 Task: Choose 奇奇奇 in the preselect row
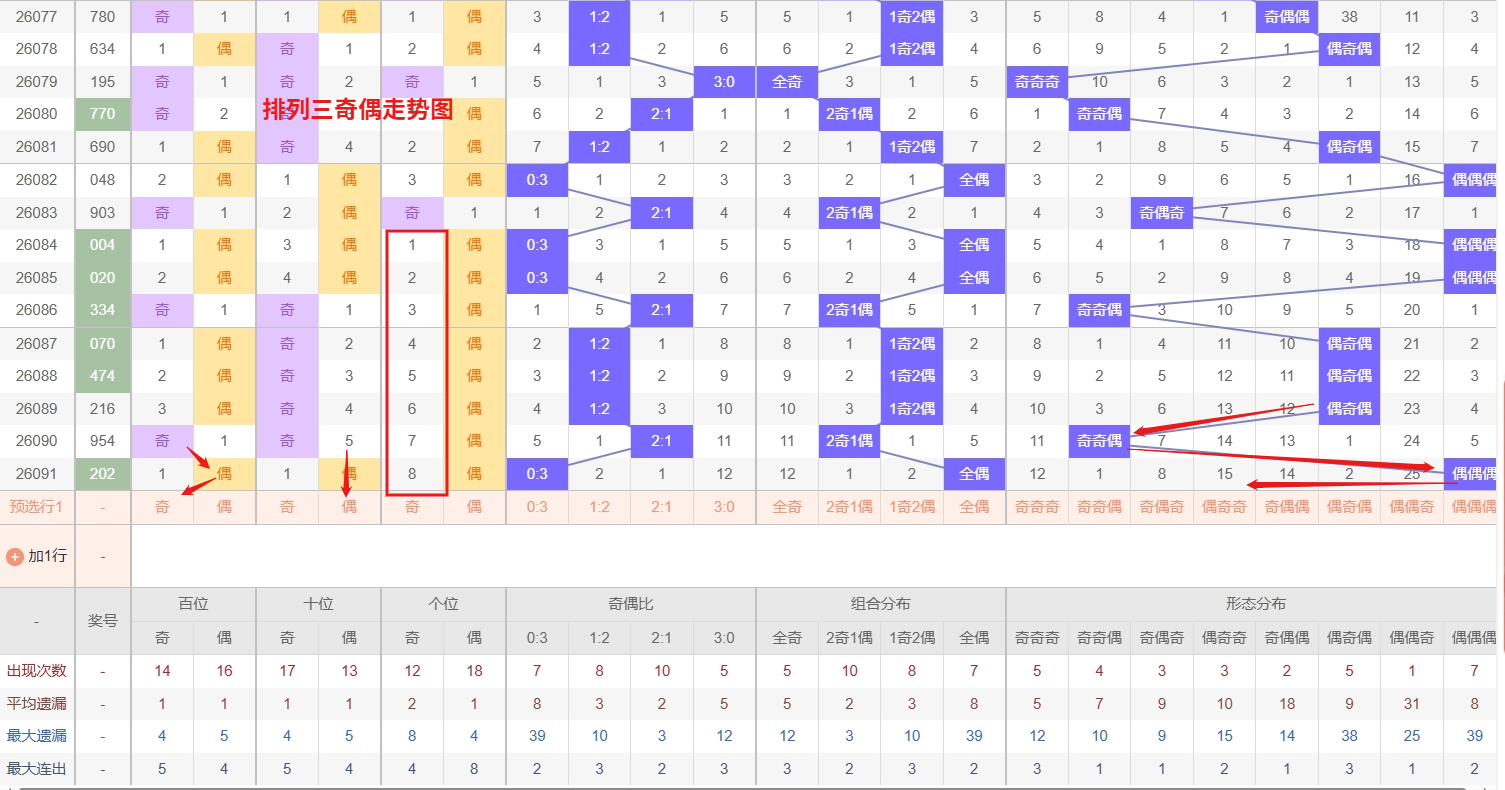[x=1037, y=507]
